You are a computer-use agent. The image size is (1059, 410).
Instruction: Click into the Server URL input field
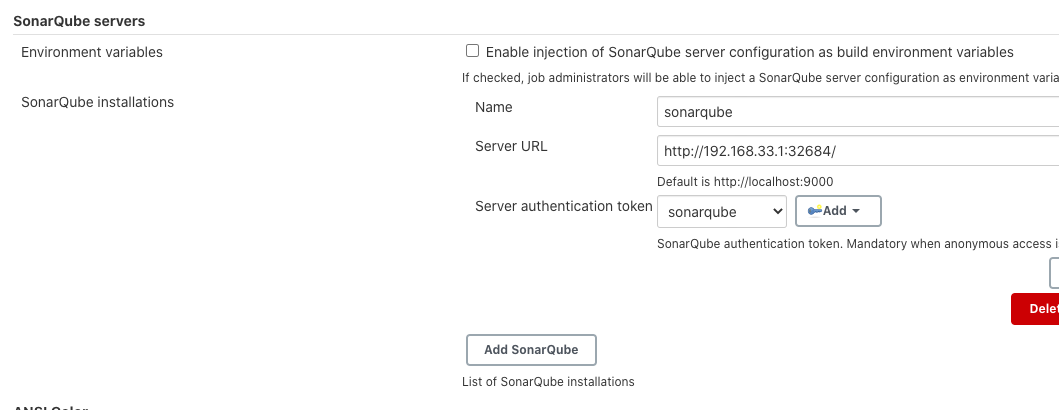click(x=857, y=151)
